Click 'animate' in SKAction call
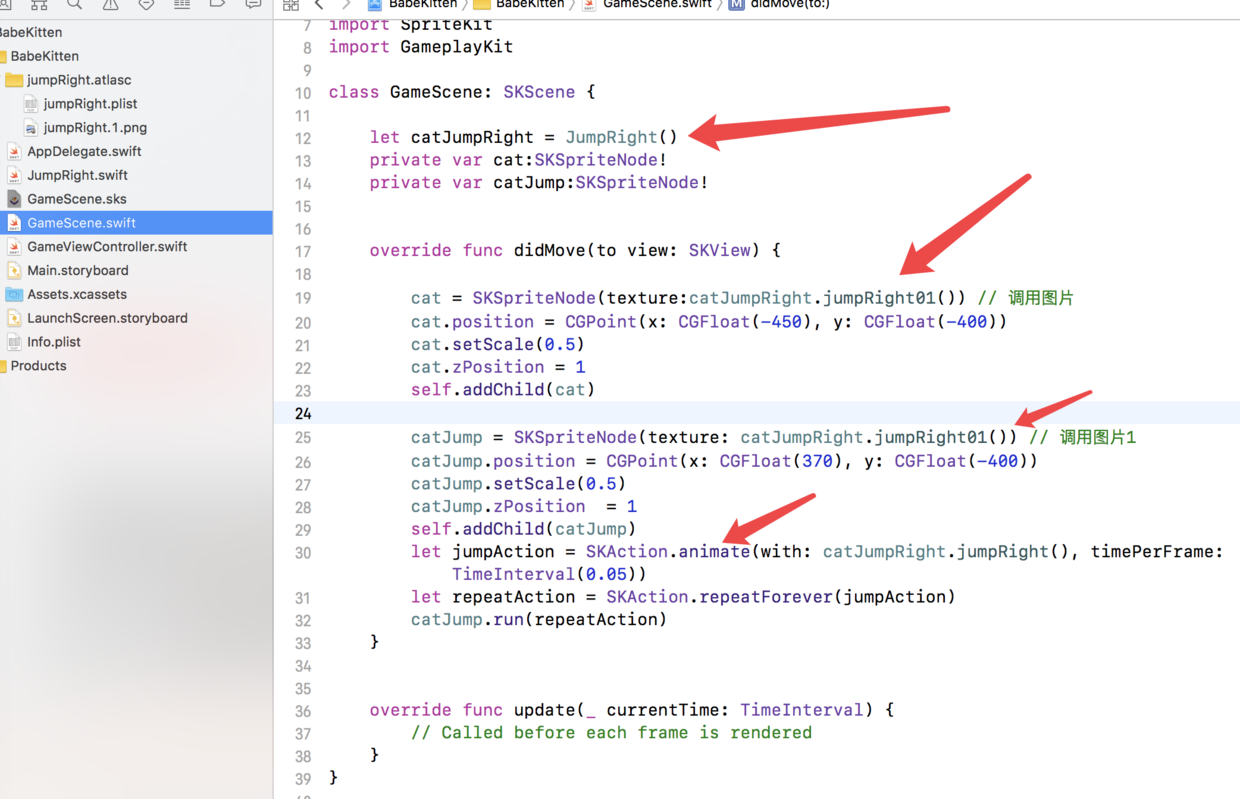1240x799 pixels. coord(714,552)
